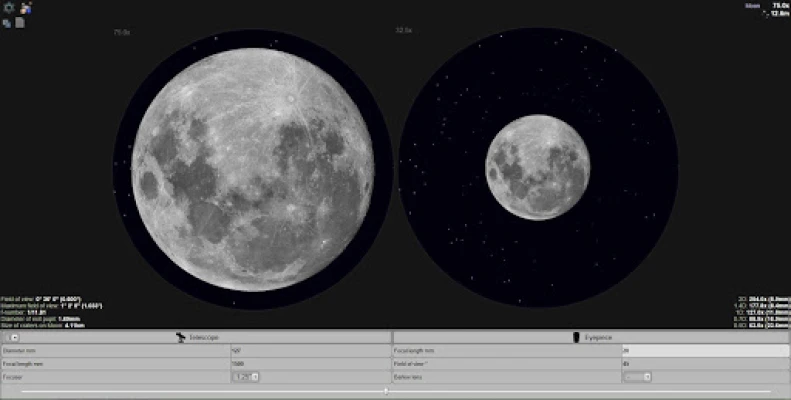Click the Moon label at top right
Screen dimensions: 791x400
(752, 6)
